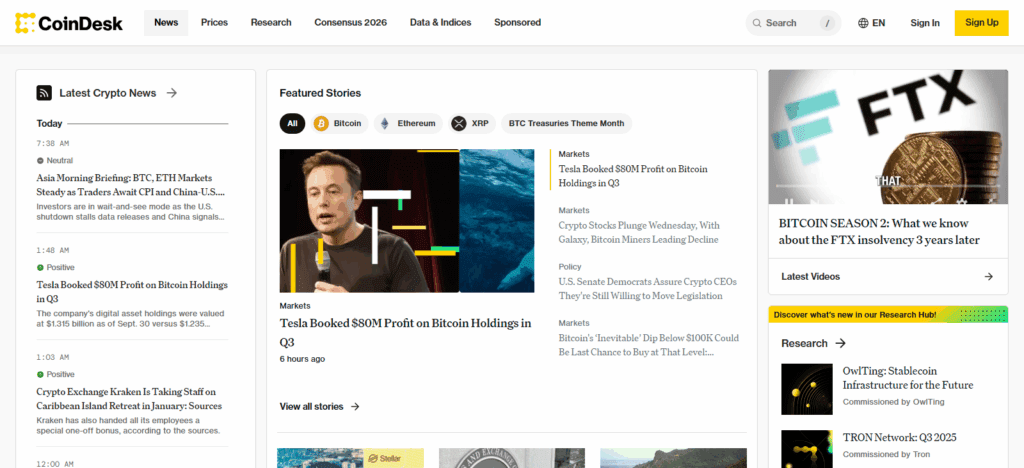Click the globe language icon
Viewport: 1024px width, 468px height.
863,23
